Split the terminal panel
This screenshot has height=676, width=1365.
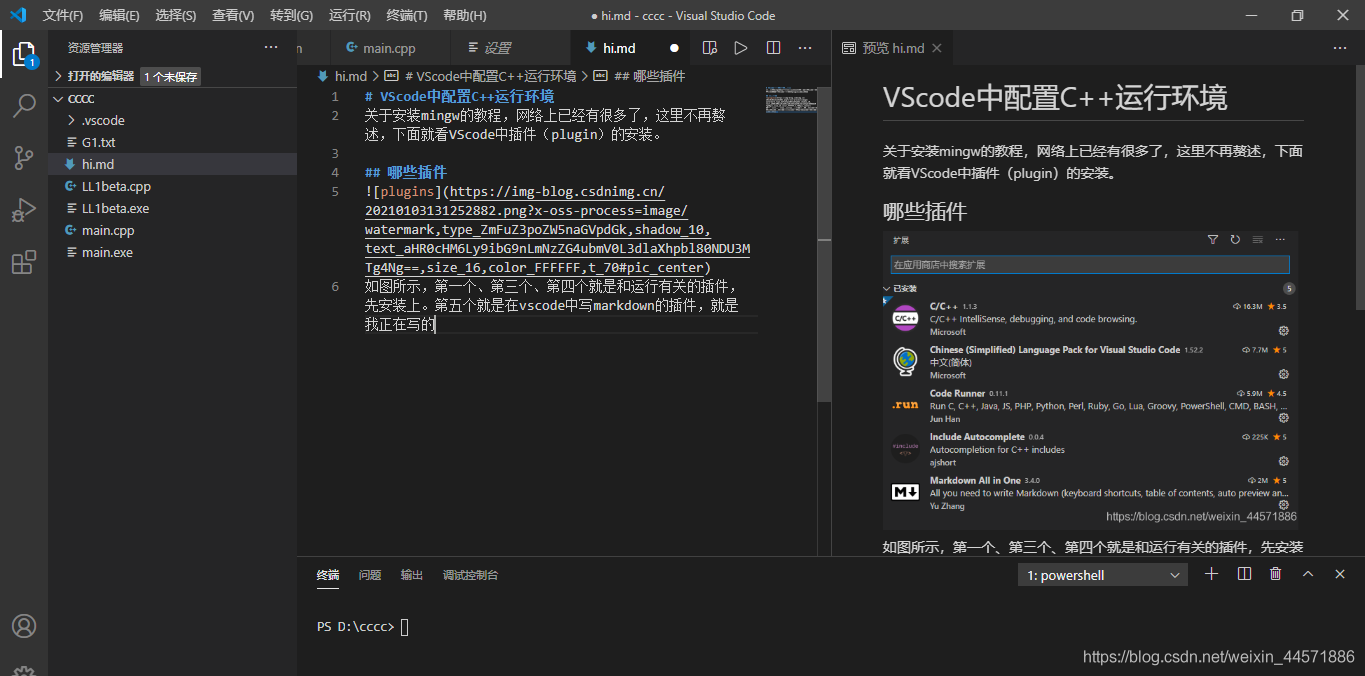click(x=1244, y=574)
